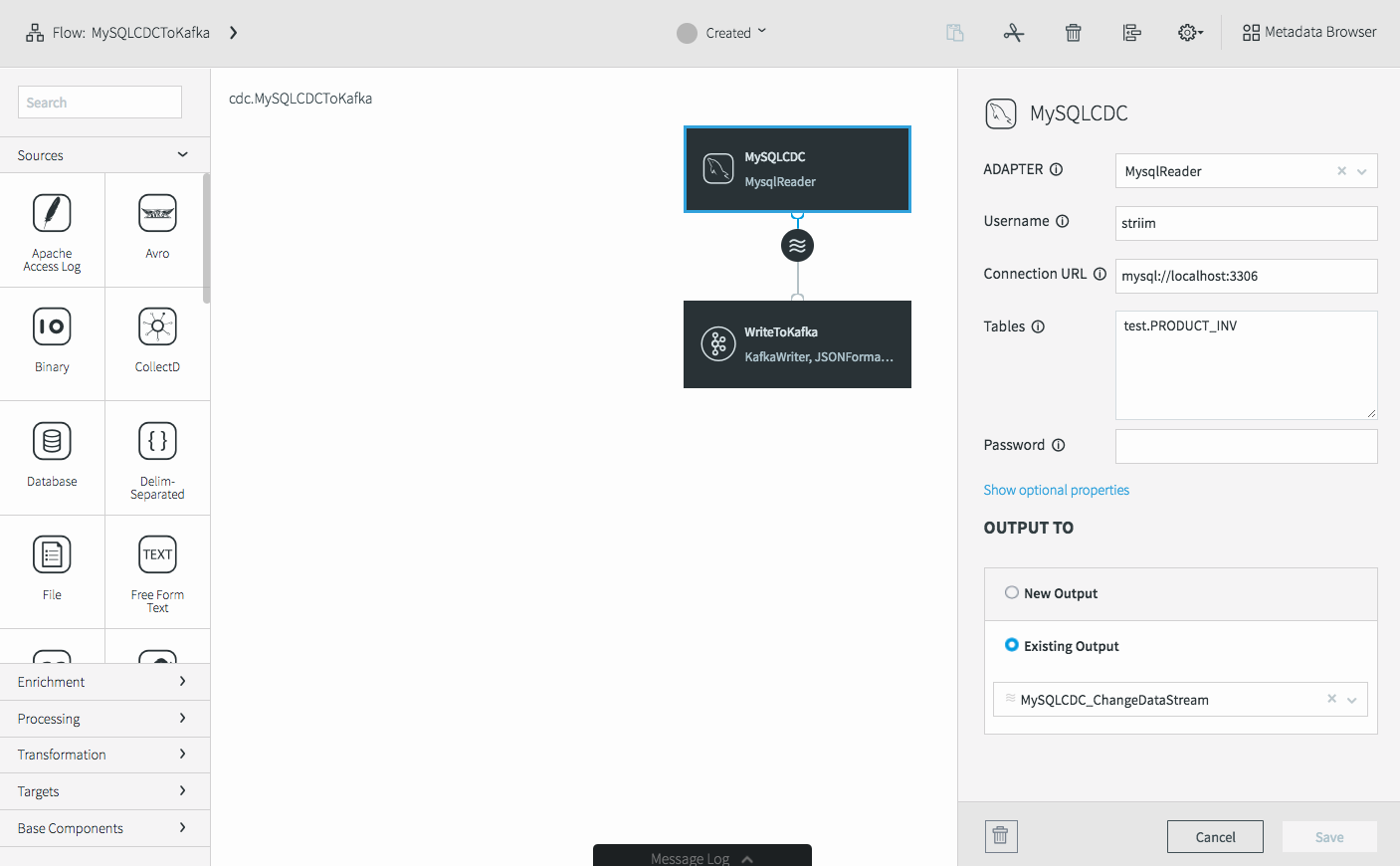Expand the Transformation section
The width and height of the screenshot is (1400, 866).
pos(104,755)
